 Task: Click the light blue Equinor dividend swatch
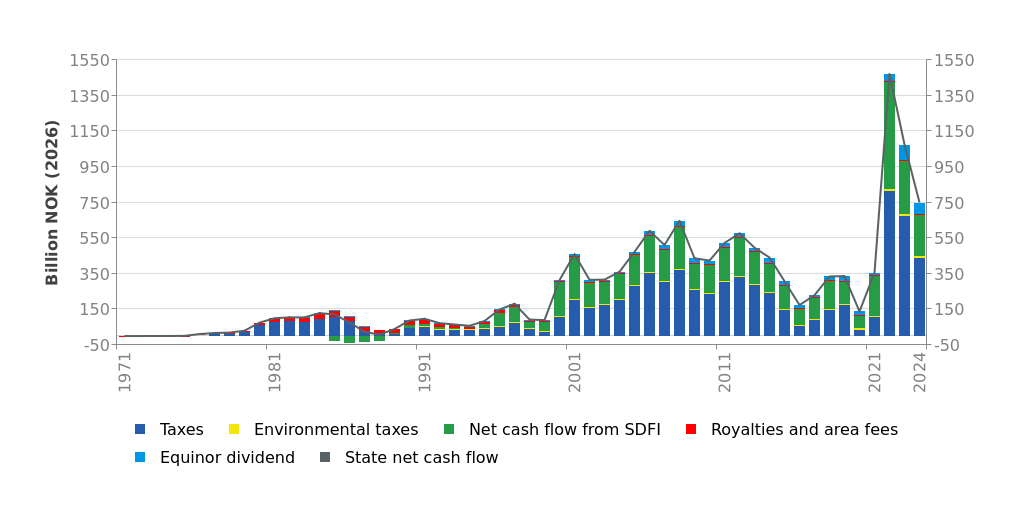140,458
